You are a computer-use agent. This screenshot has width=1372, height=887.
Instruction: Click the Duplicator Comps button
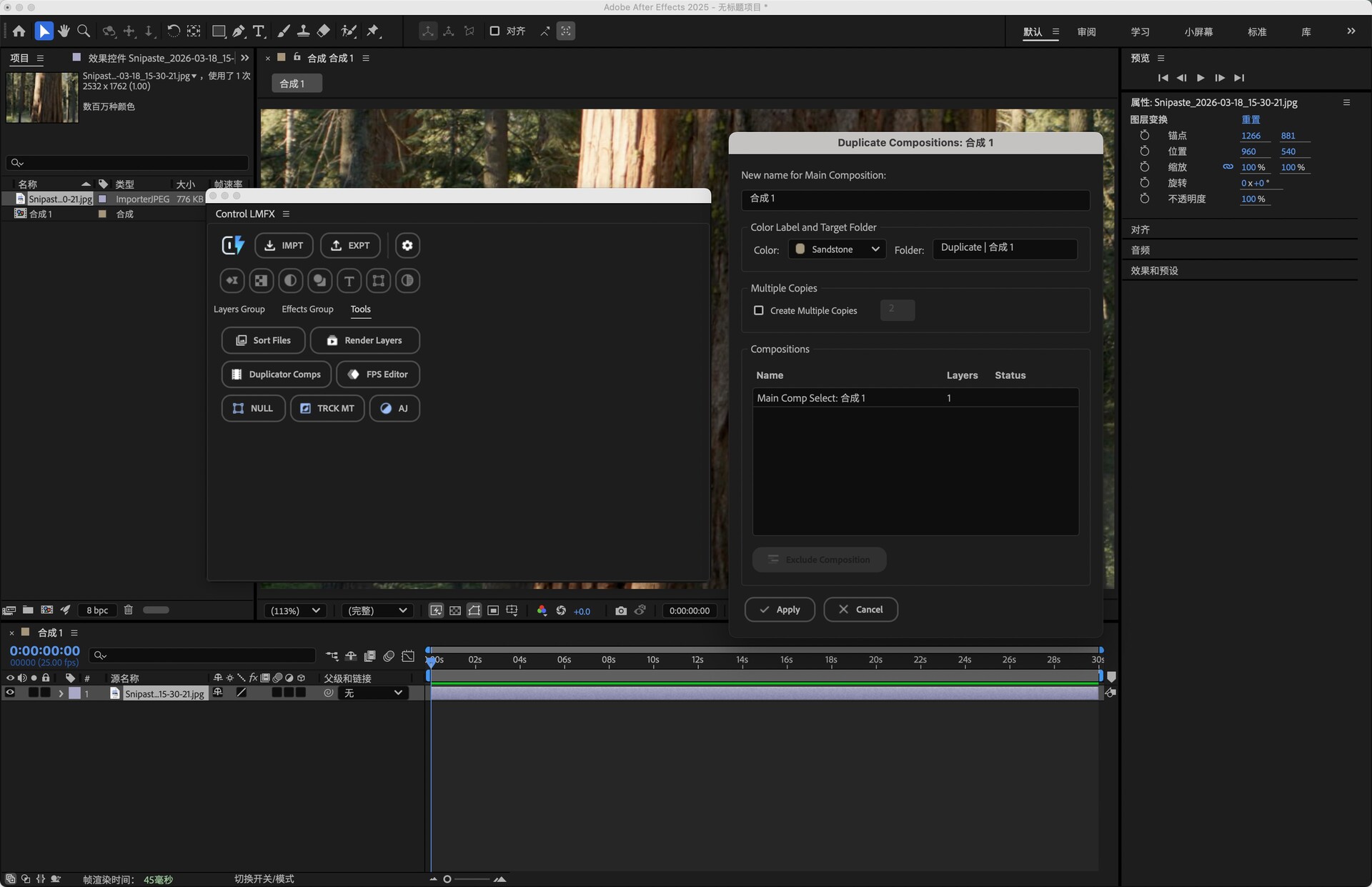277,374
